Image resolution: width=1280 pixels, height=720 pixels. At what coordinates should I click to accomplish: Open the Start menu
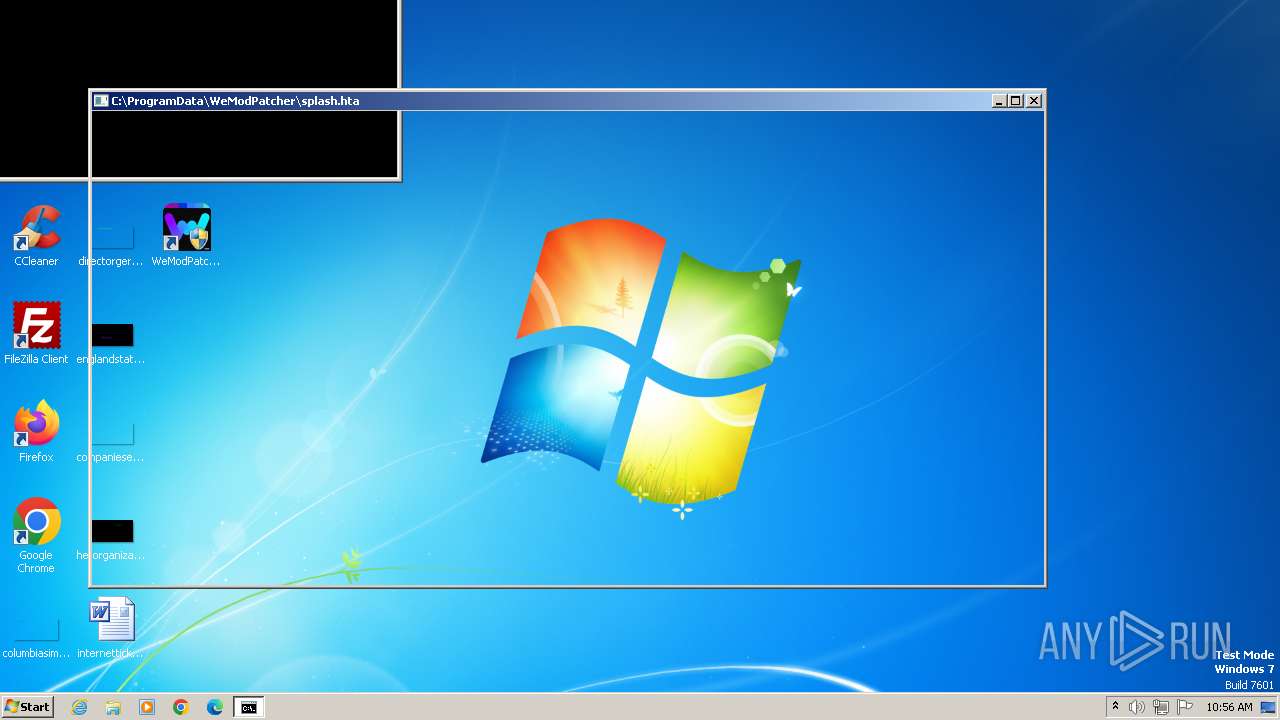27,707
